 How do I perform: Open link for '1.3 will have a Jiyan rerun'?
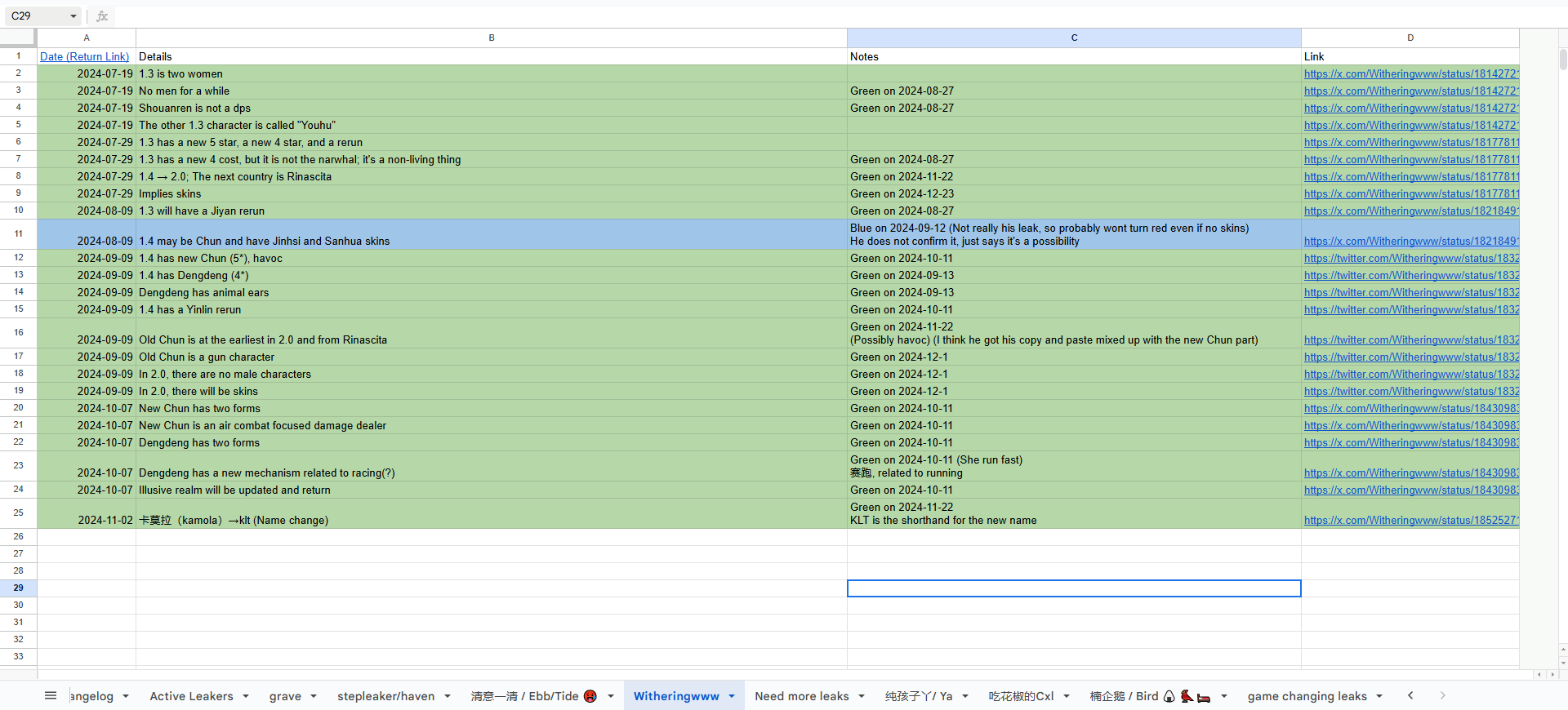point(1411,211)
